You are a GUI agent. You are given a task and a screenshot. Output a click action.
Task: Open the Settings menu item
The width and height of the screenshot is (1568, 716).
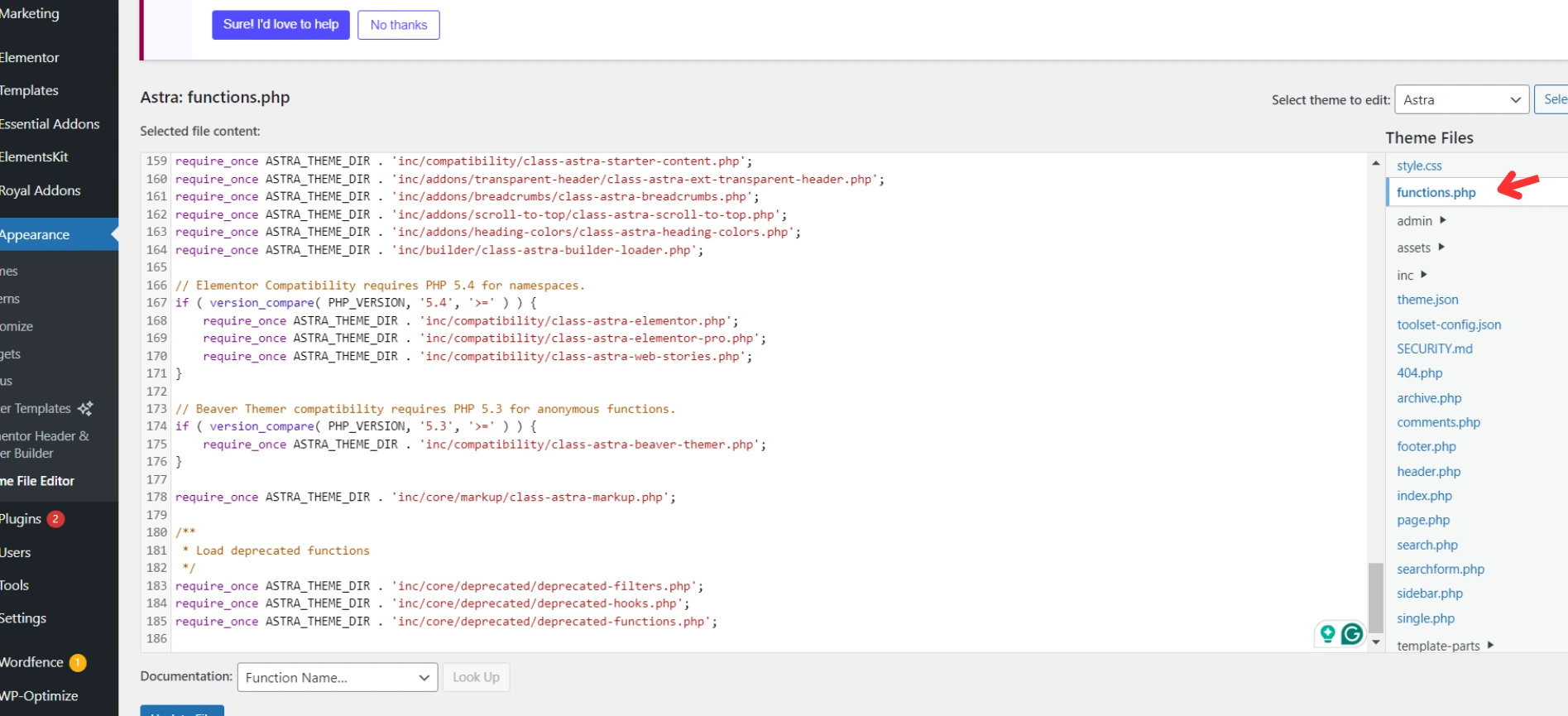(23, 618)
